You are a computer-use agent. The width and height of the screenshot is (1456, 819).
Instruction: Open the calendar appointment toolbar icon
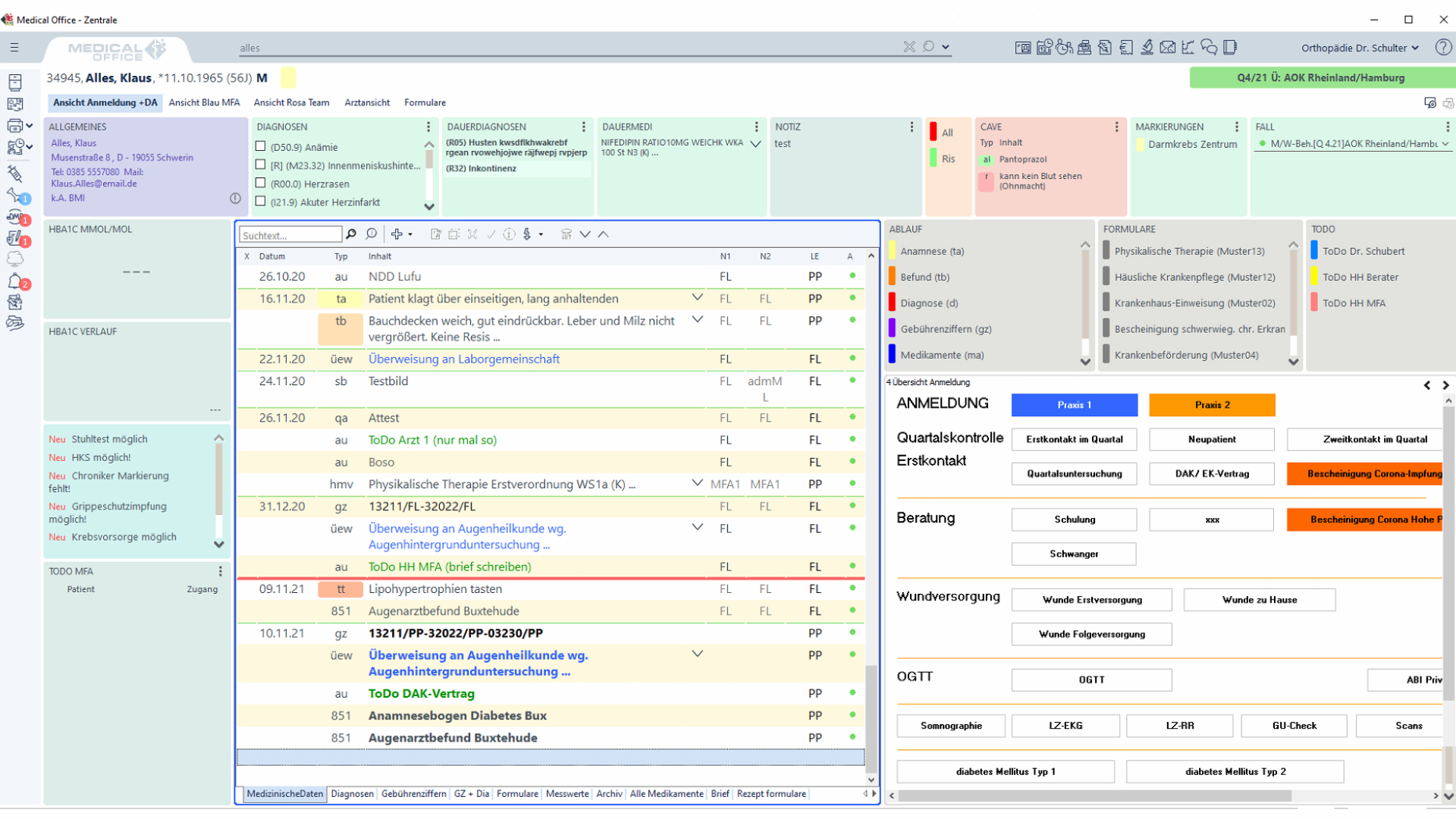1043,48
